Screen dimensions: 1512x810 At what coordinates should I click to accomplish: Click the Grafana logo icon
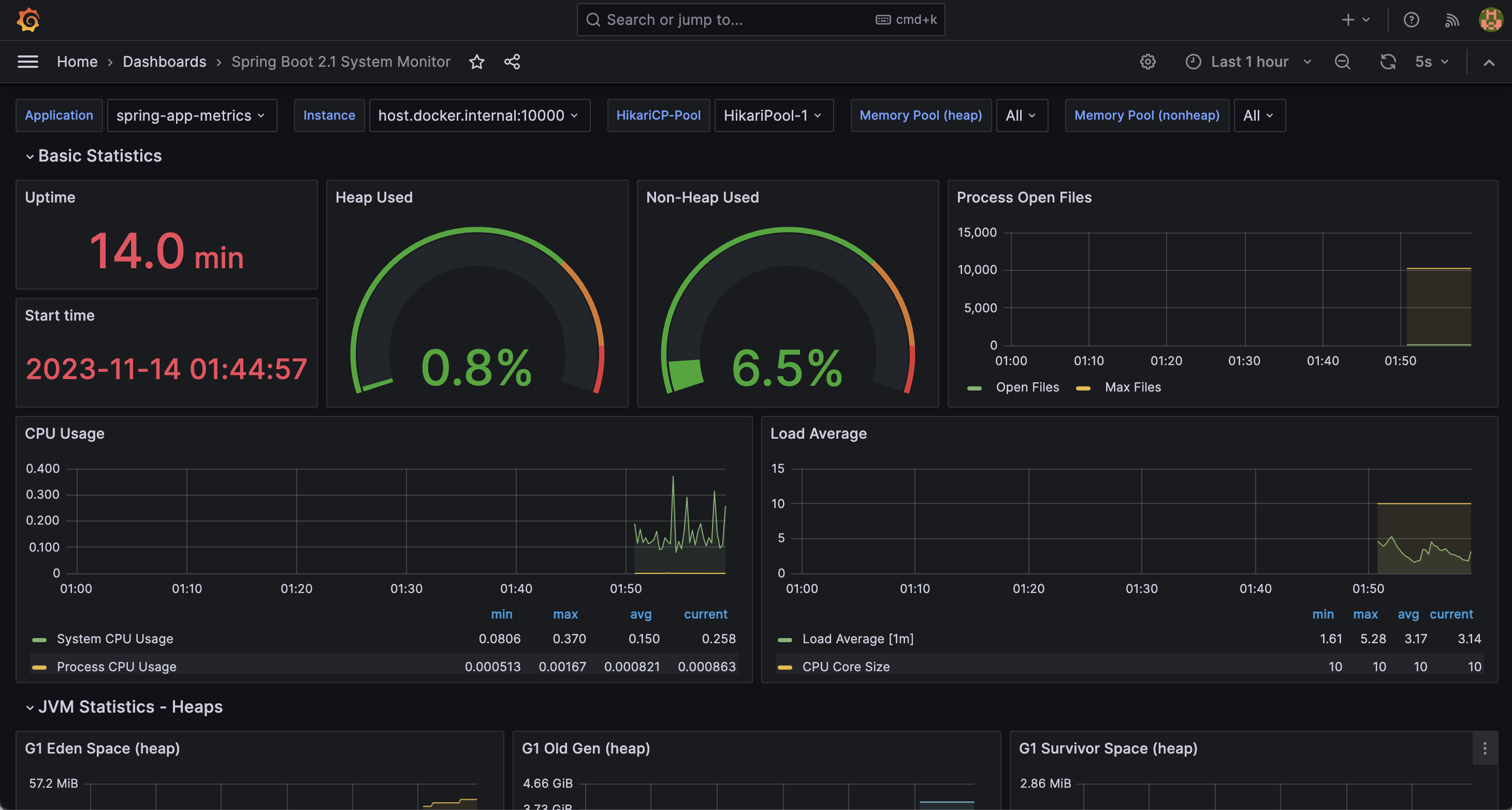[28, 20]
